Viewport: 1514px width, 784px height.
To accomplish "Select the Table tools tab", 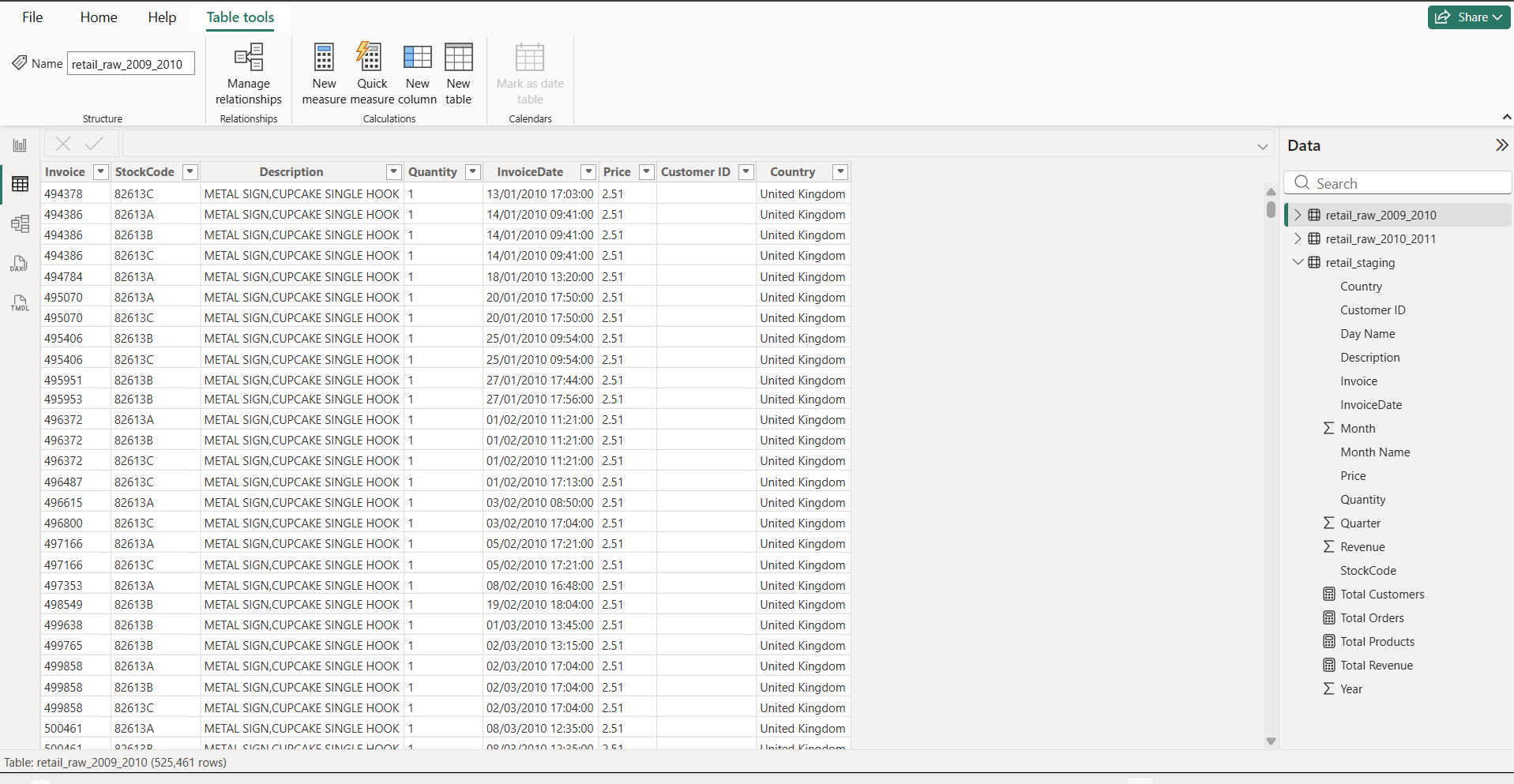I will click(x=240, y=17).
